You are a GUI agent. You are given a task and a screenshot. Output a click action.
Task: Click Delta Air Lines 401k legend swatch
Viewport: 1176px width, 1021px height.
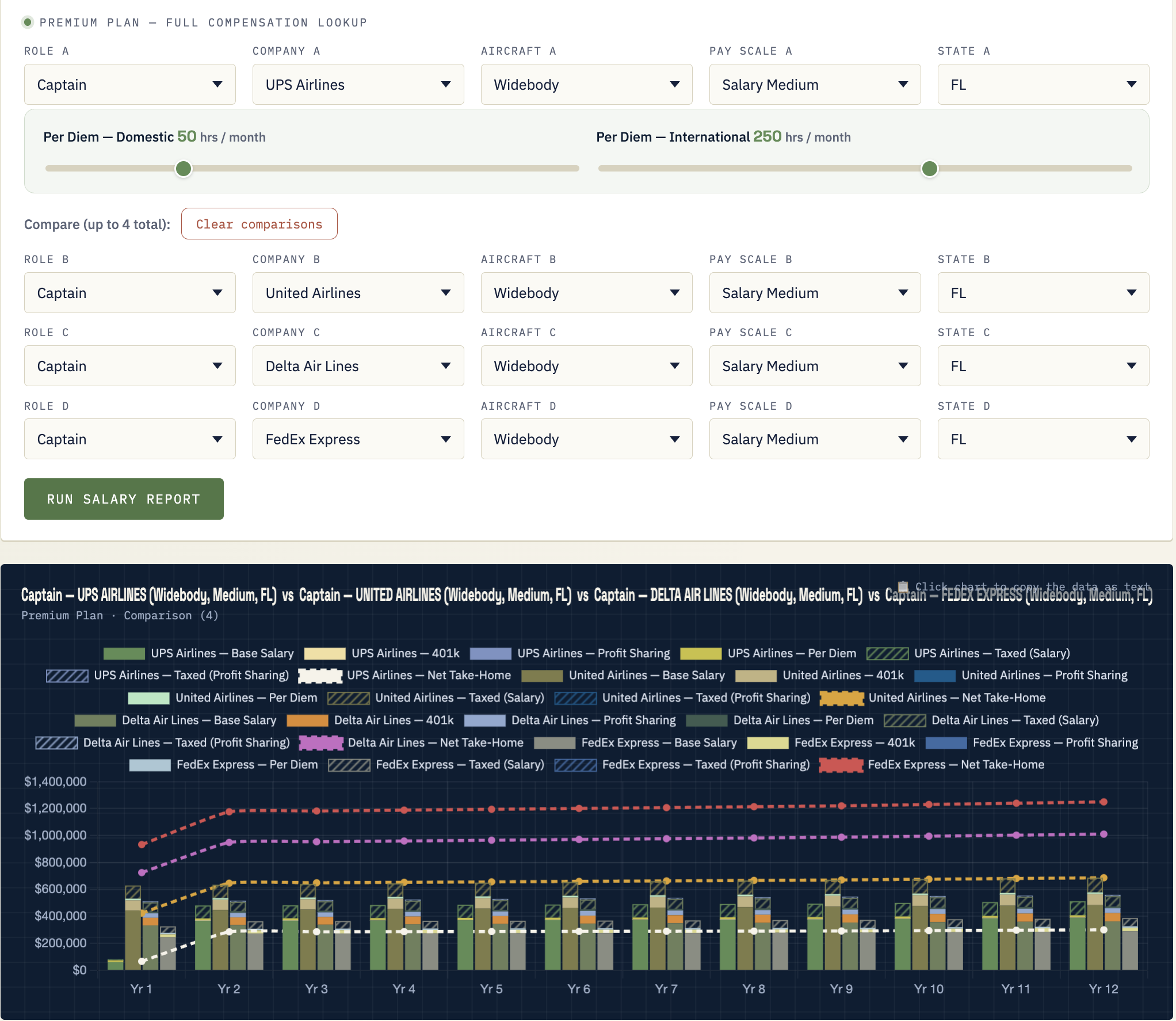click(307, 721)
